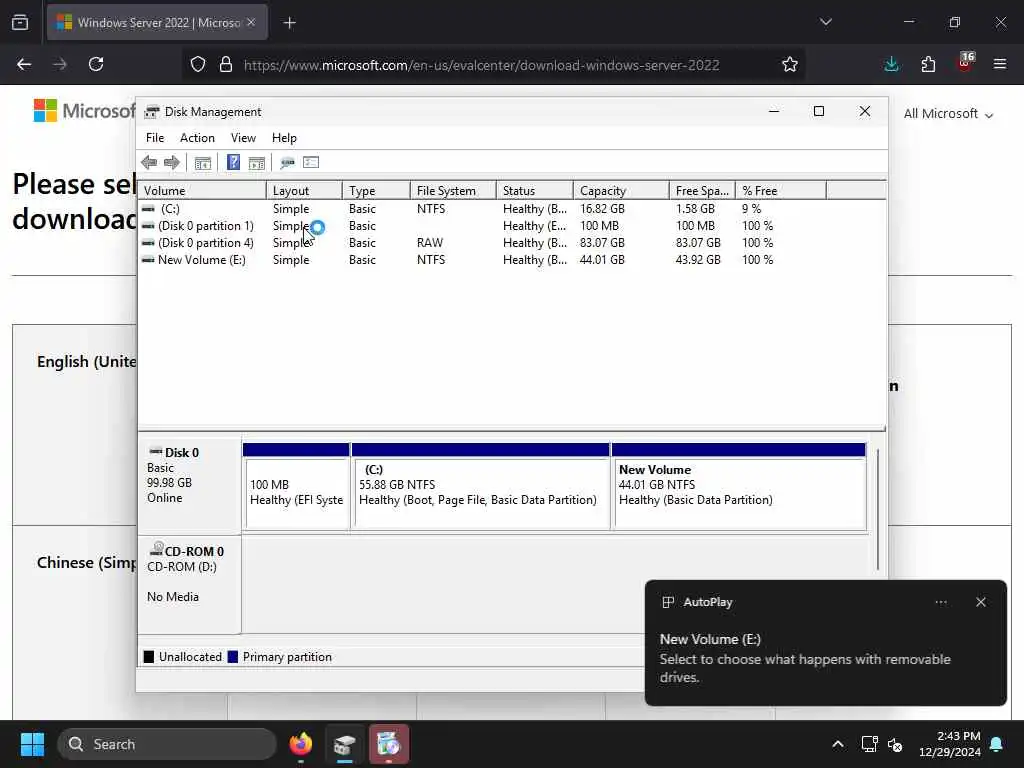Screen dimensions: 1024x768
Task: Select the 100 MB EFI System partition block
Action: tap(296, 487)
